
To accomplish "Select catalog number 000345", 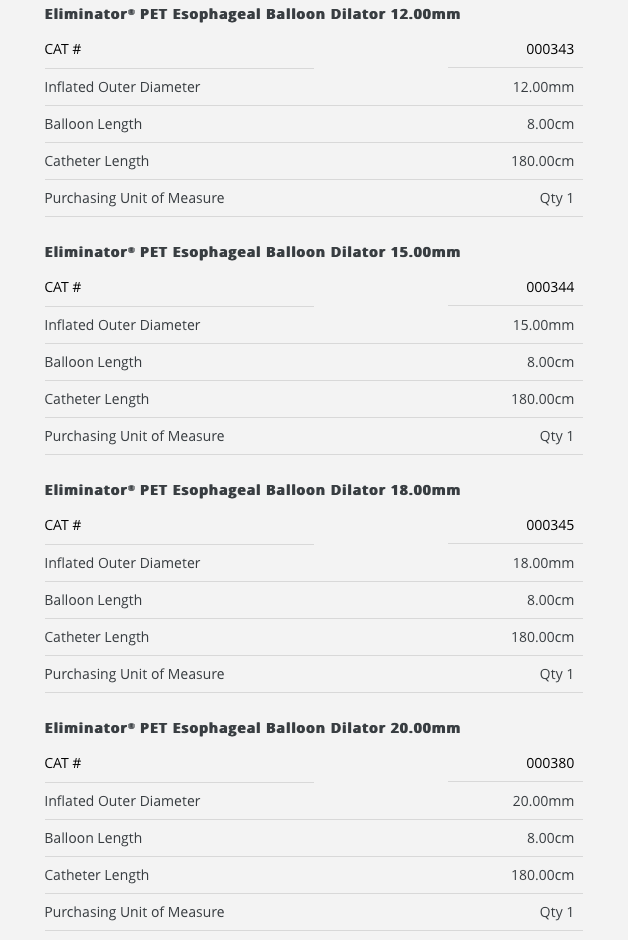I will tap(550, 525).
